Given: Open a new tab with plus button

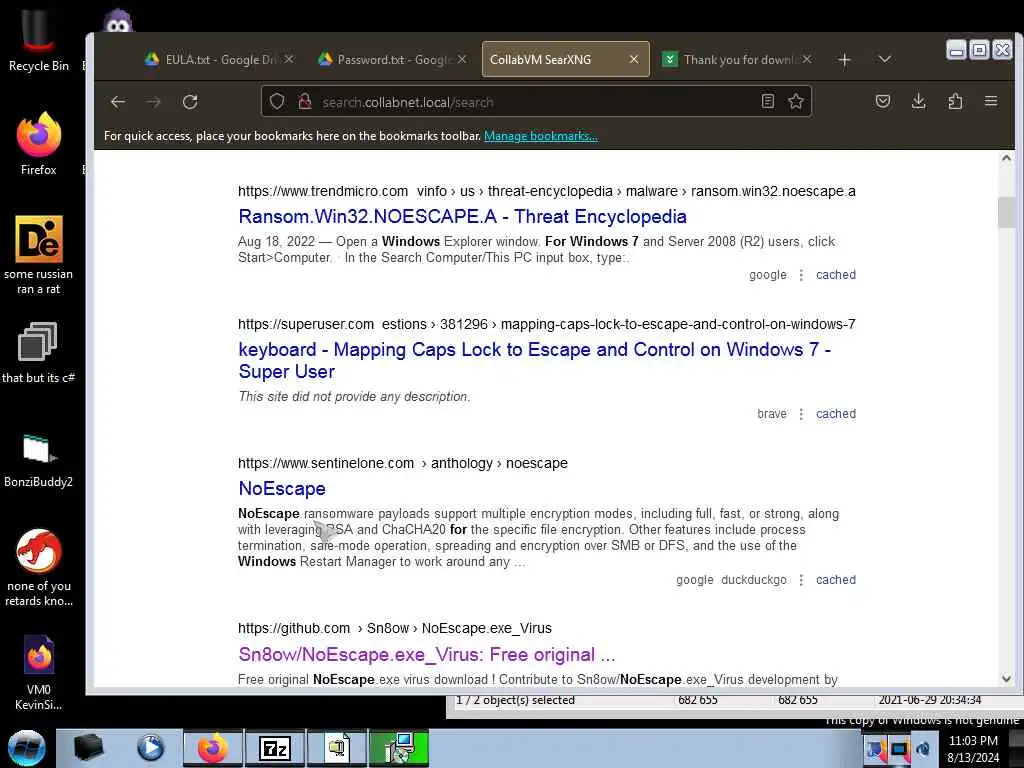Looking at the screenshot, I should [x=844, y=59].
